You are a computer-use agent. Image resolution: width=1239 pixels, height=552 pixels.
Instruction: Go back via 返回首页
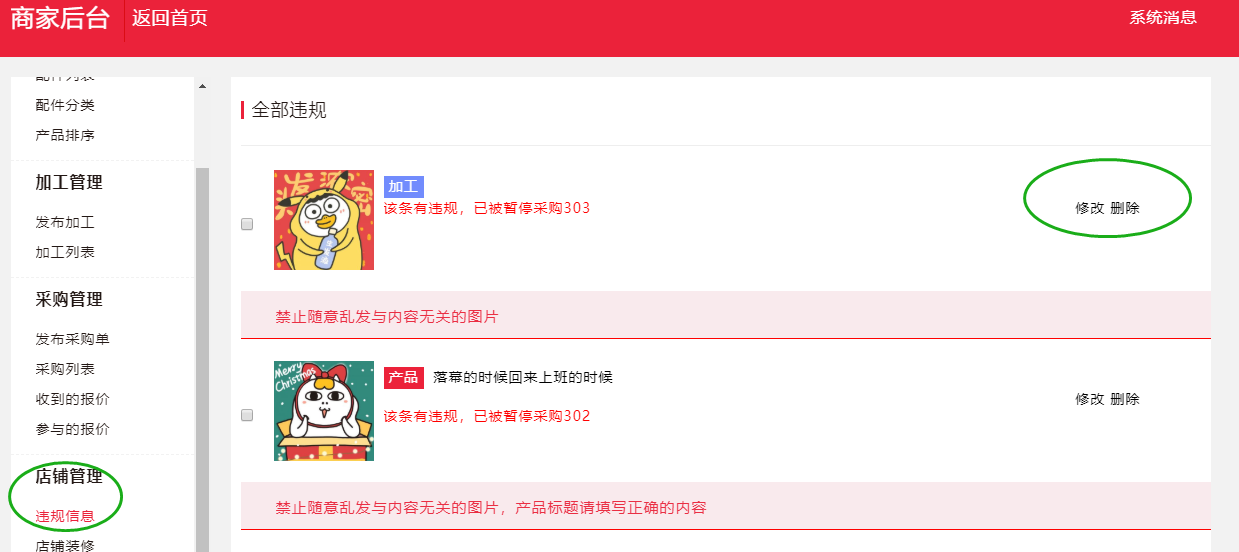pyautogui.click(x=170, y=18)
